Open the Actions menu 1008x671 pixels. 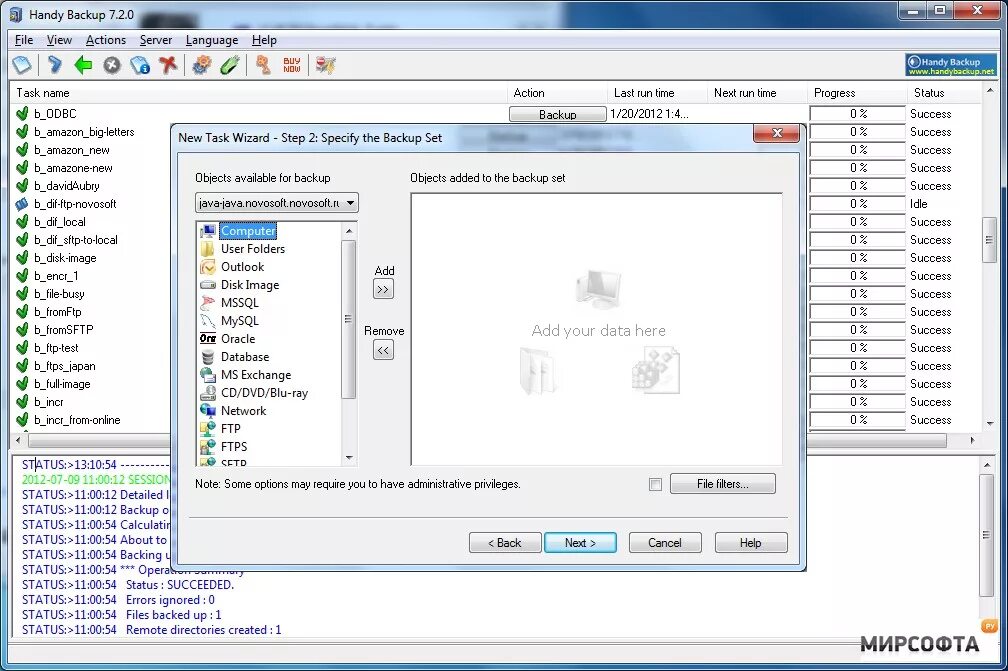pyautogui.click(x=105, y=40)
